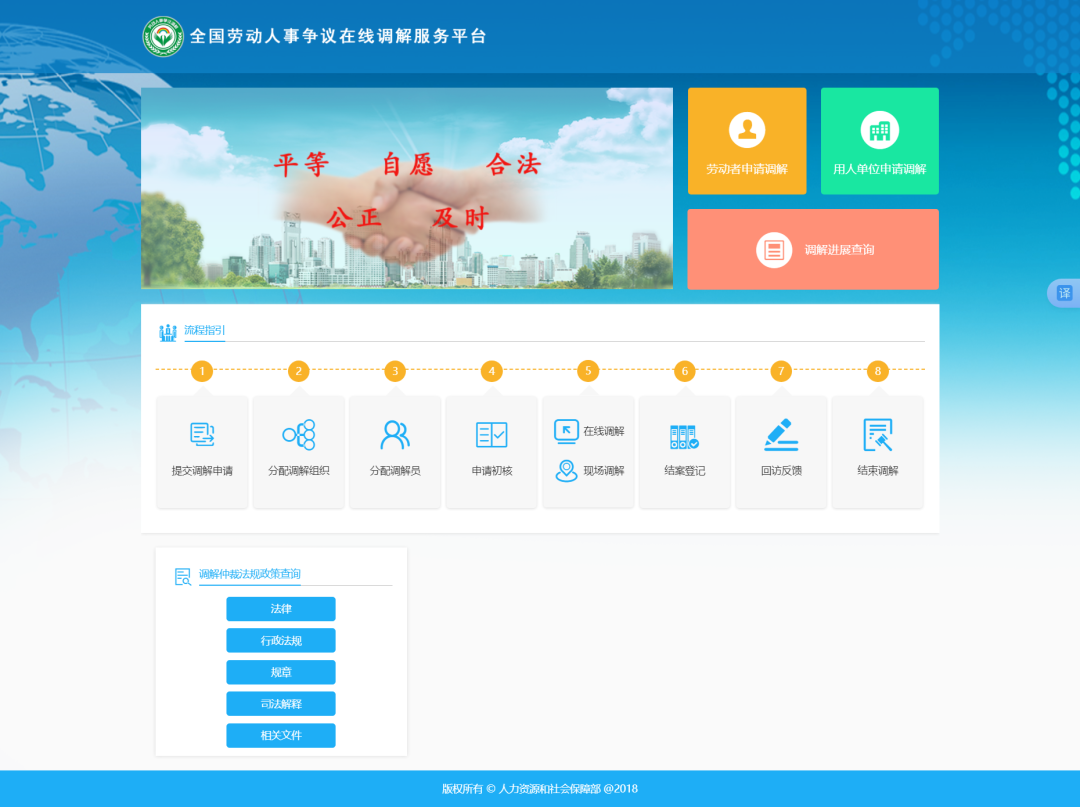1080x807 pixels.
Task: Select the 分配调解组织 step icon
Action: click(x=298, y=435)
